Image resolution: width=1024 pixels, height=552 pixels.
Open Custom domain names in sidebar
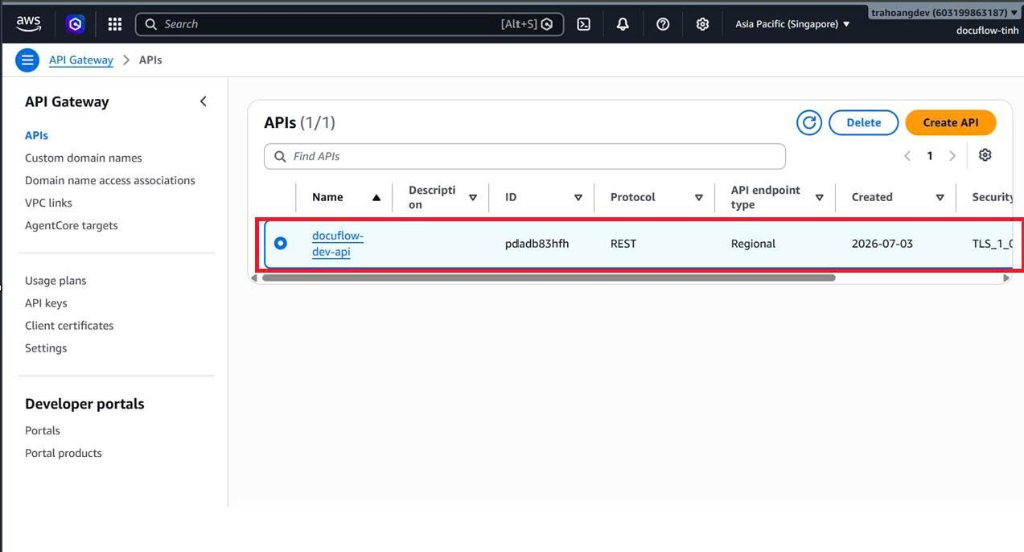tap(84, 158)
